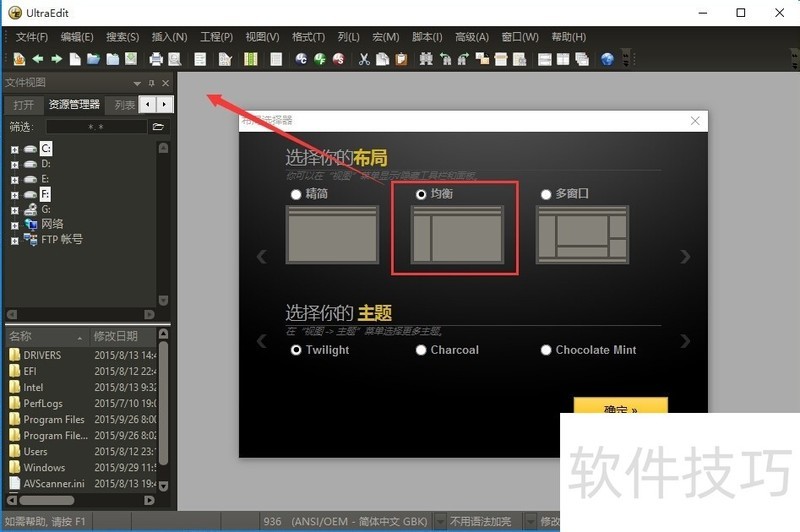
Task: Select the 多窗口 layout radio button
Action: click(x=546, y=194)
